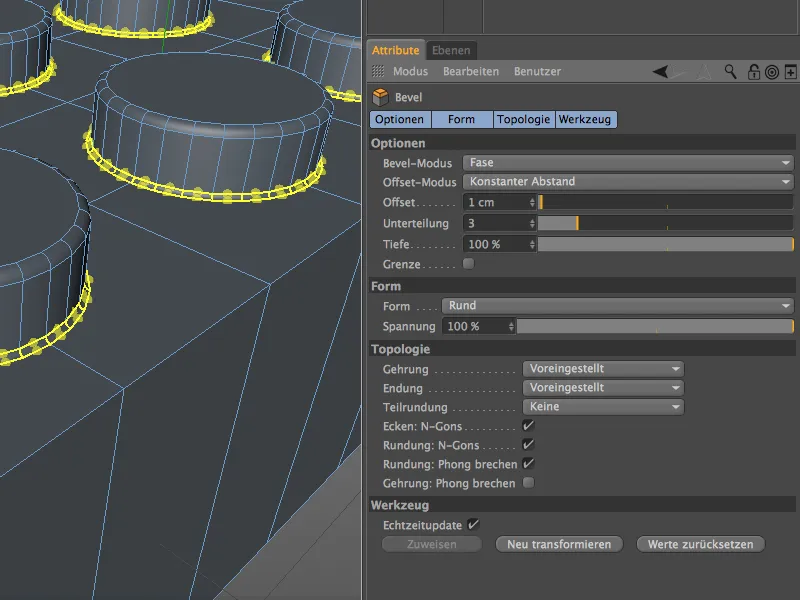Open the Benutzer menu

537,71
